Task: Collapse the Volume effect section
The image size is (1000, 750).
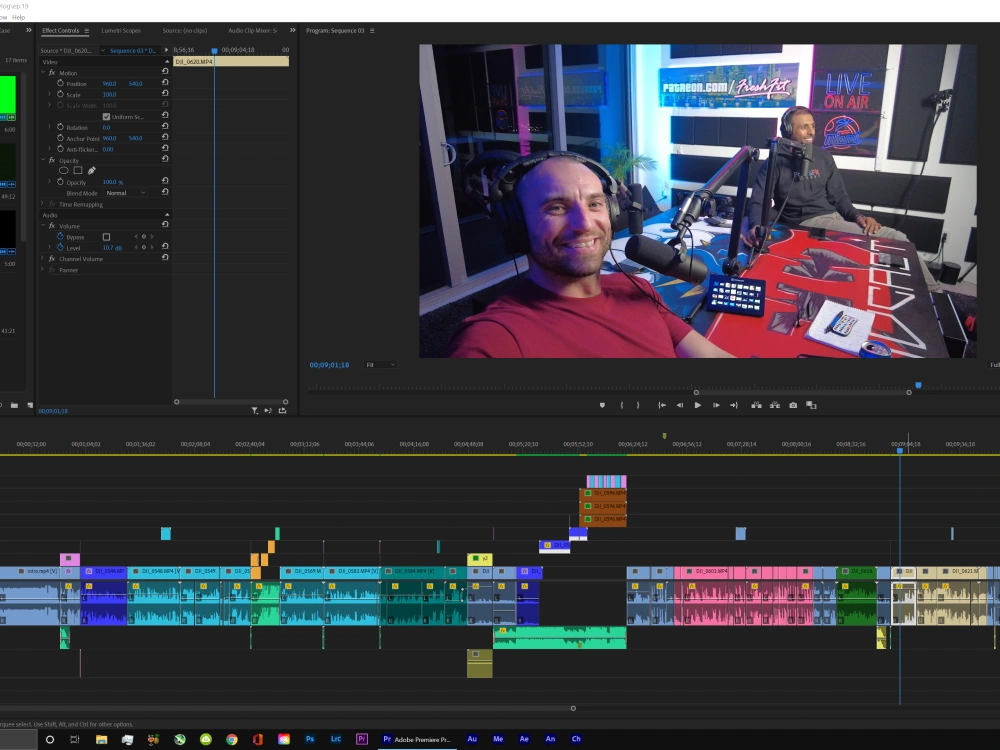Action: [43, 226]
